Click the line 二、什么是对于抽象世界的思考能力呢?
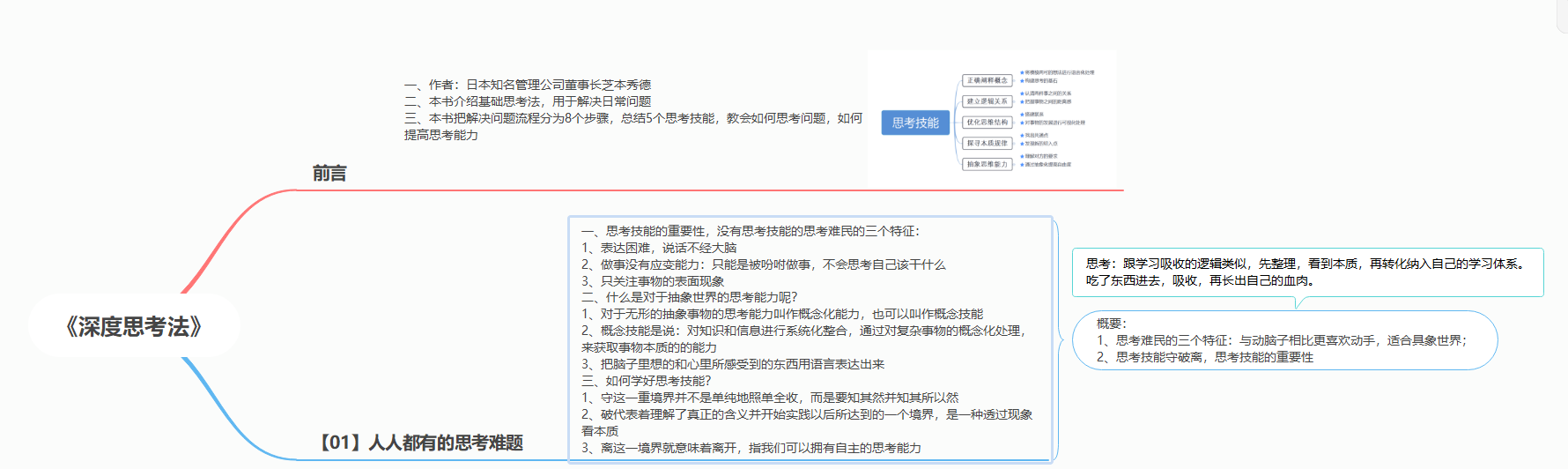This screenshot has width=1568, height=469. [x=689, y=297]
